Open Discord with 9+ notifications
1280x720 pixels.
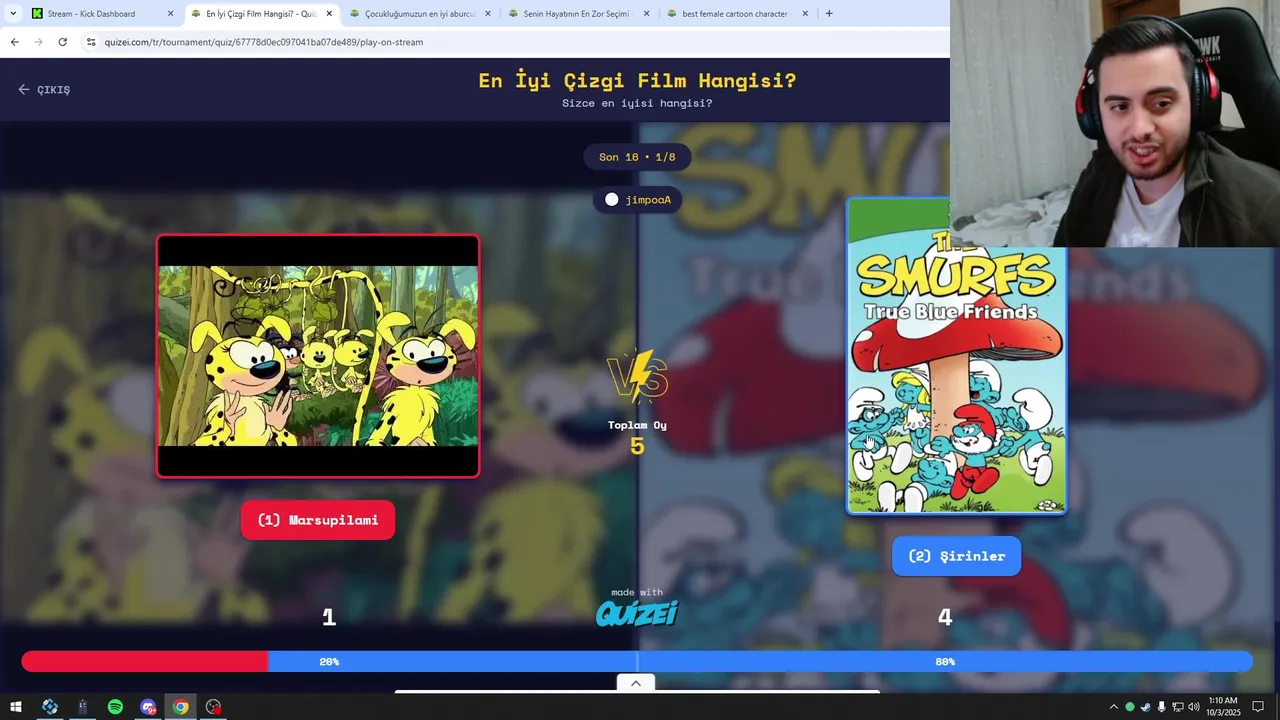coord(148,707)
